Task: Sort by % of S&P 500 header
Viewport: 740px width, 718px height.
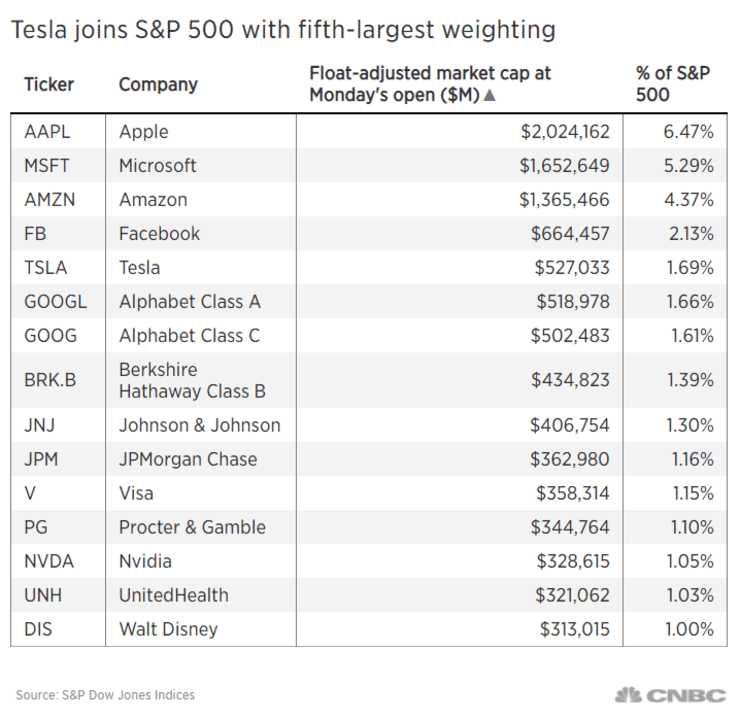Action: tap(667, 85)
